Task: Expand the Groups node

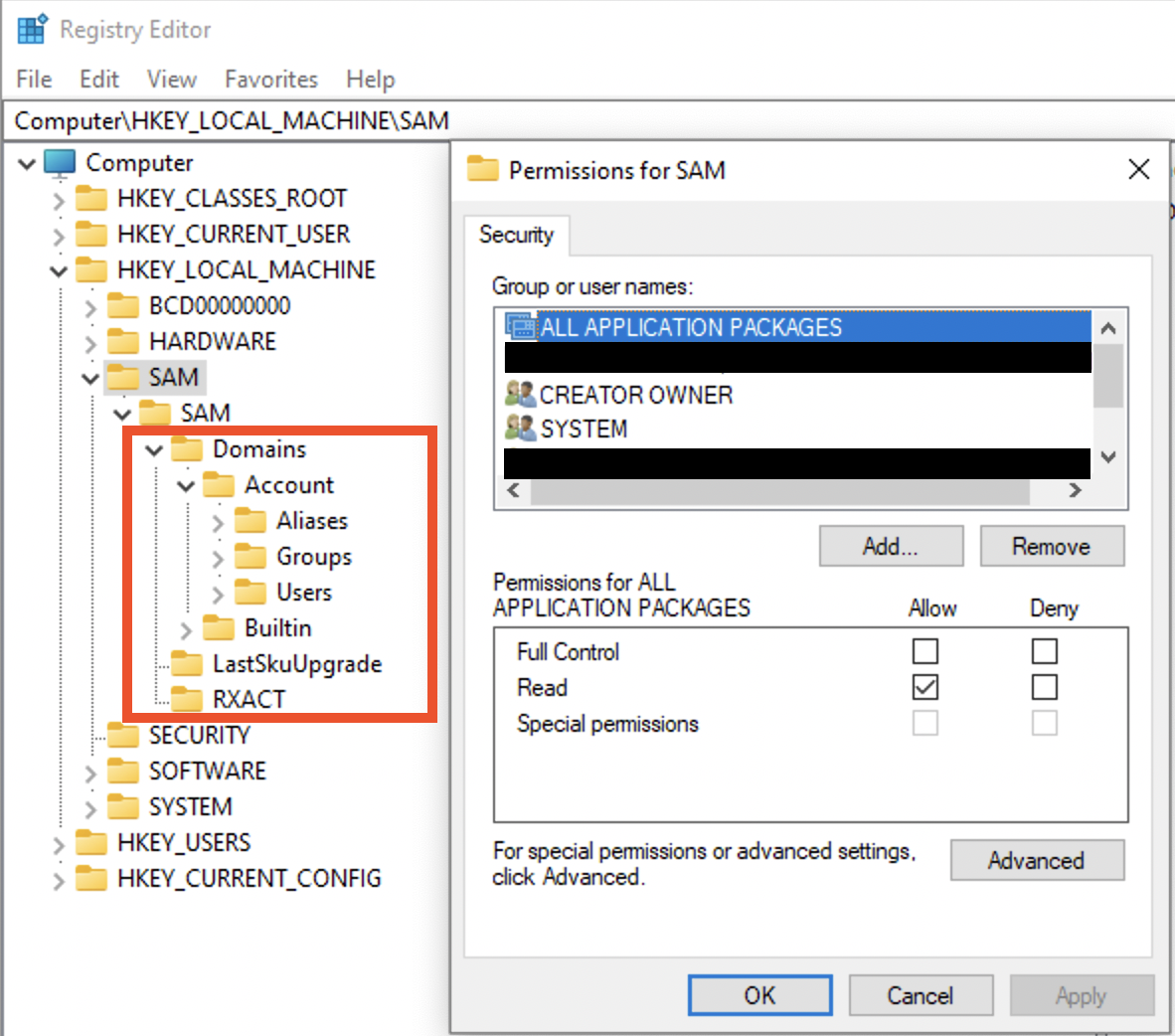Action: click(x=218, y=559)
